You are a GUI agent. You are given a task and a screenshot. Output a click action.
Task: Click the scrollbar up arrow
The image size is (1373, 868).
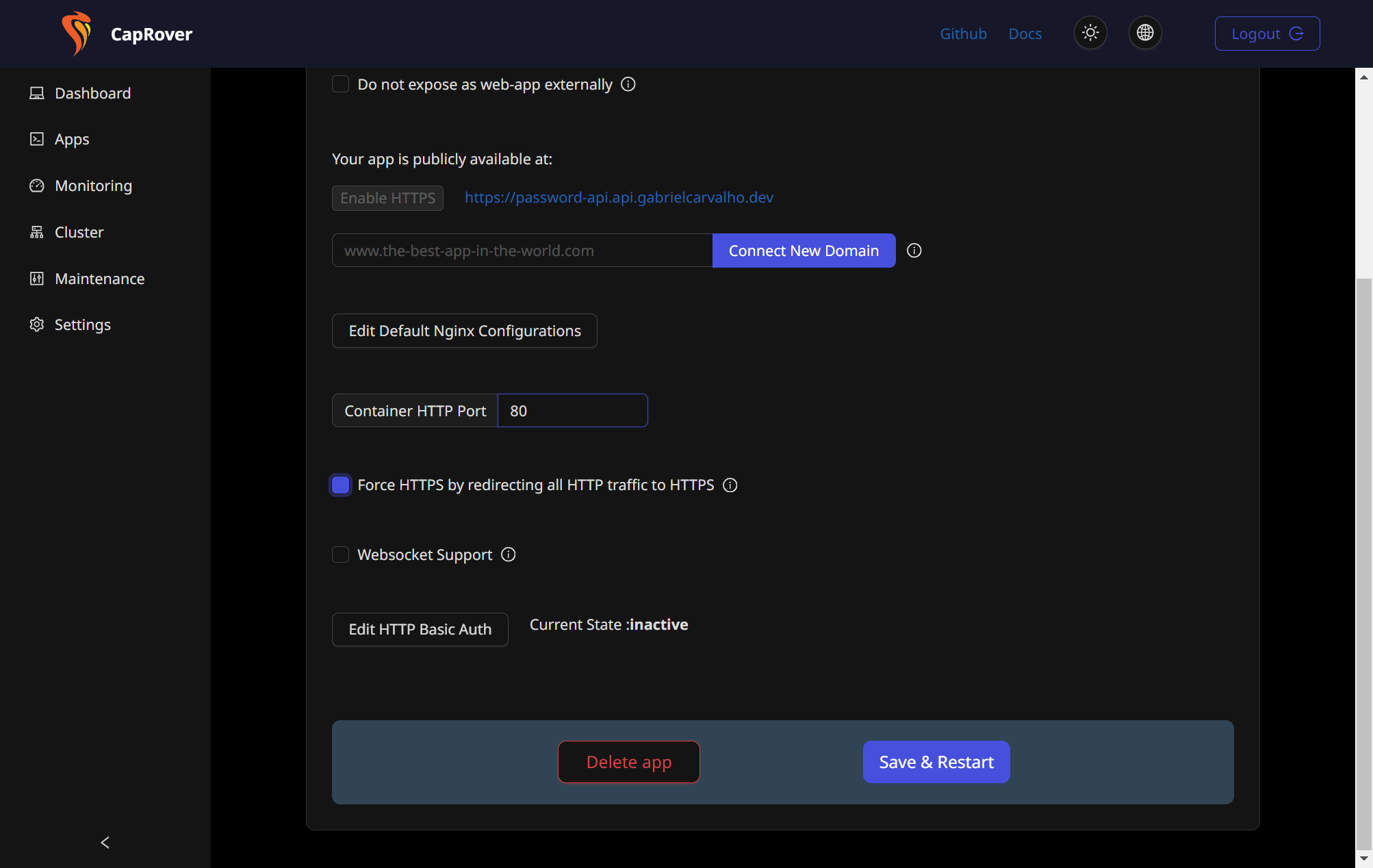[x=1364, y=77]
